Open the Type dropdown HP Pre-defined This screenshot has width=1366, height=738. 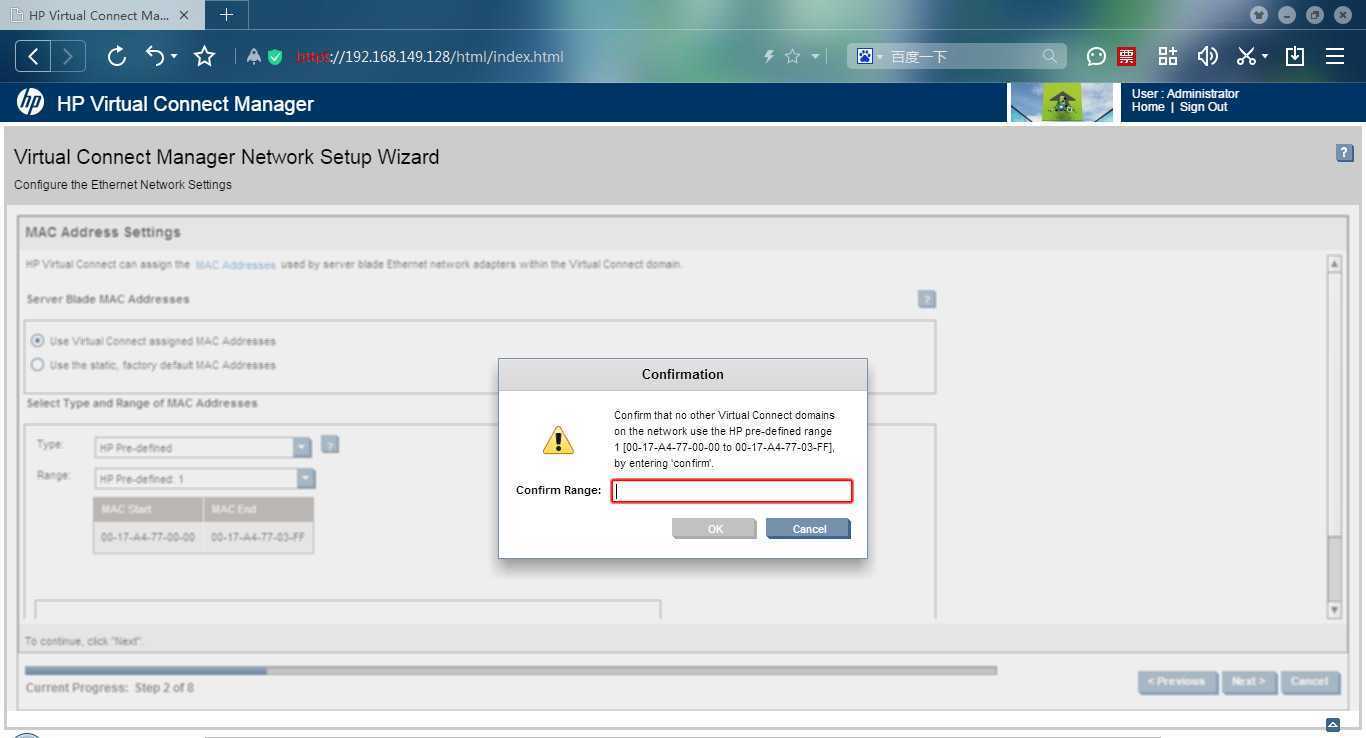(203, 447)
